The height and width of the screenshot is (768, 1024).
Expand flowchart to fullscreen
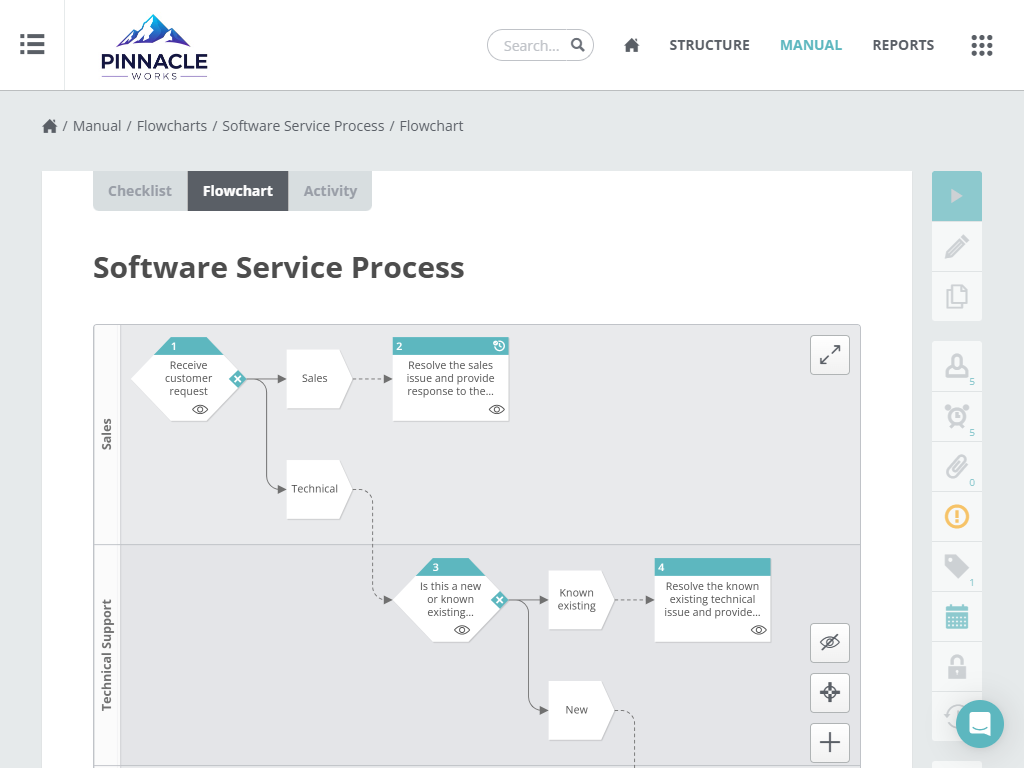[x=829, y=355]
